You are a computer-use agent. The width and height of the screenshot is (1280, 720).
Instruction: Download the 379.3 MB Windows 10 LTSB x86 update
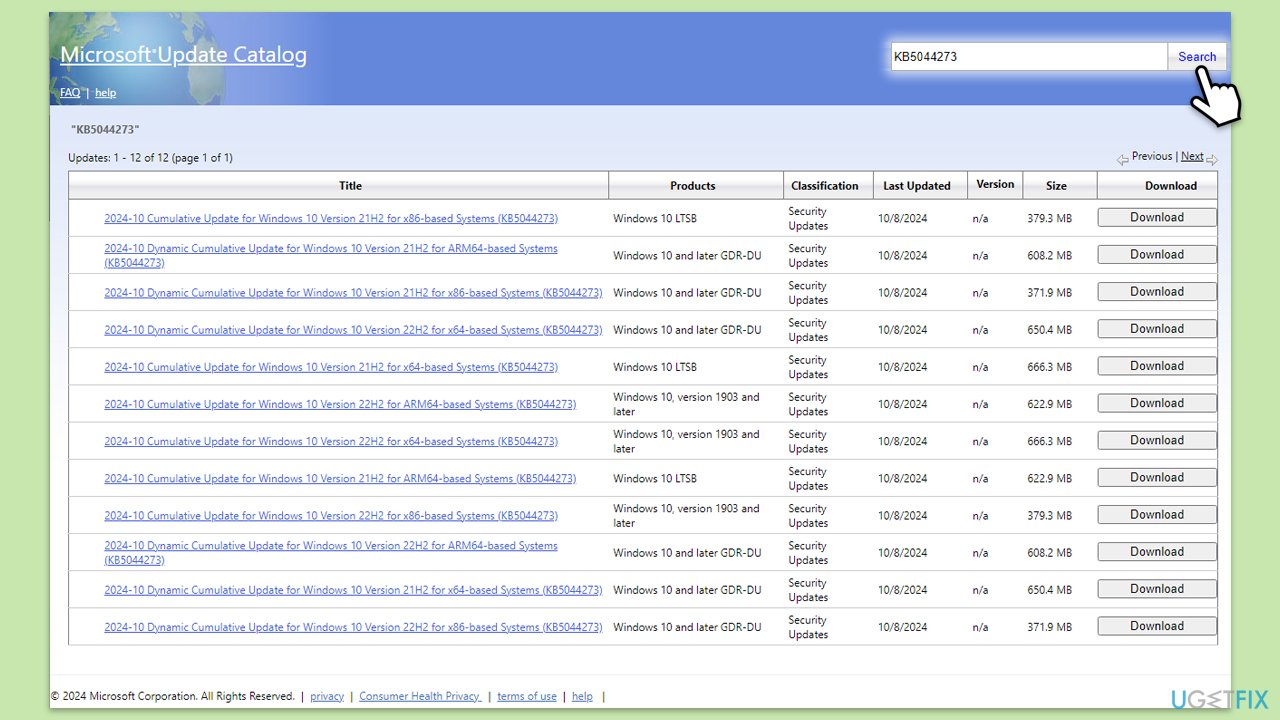click(x=1157, y=218)
